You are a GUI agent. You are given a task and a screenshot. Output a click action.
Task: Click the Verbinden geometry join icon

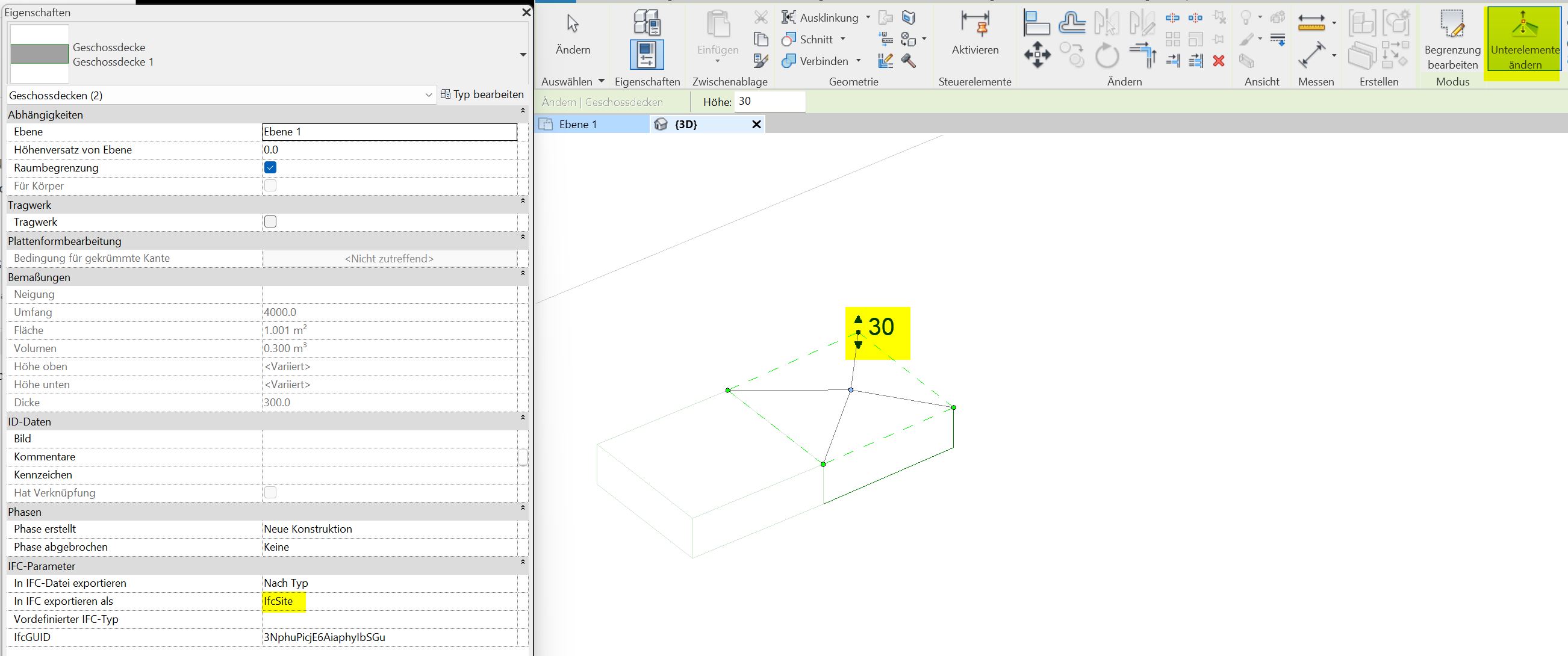click(789, 61)
